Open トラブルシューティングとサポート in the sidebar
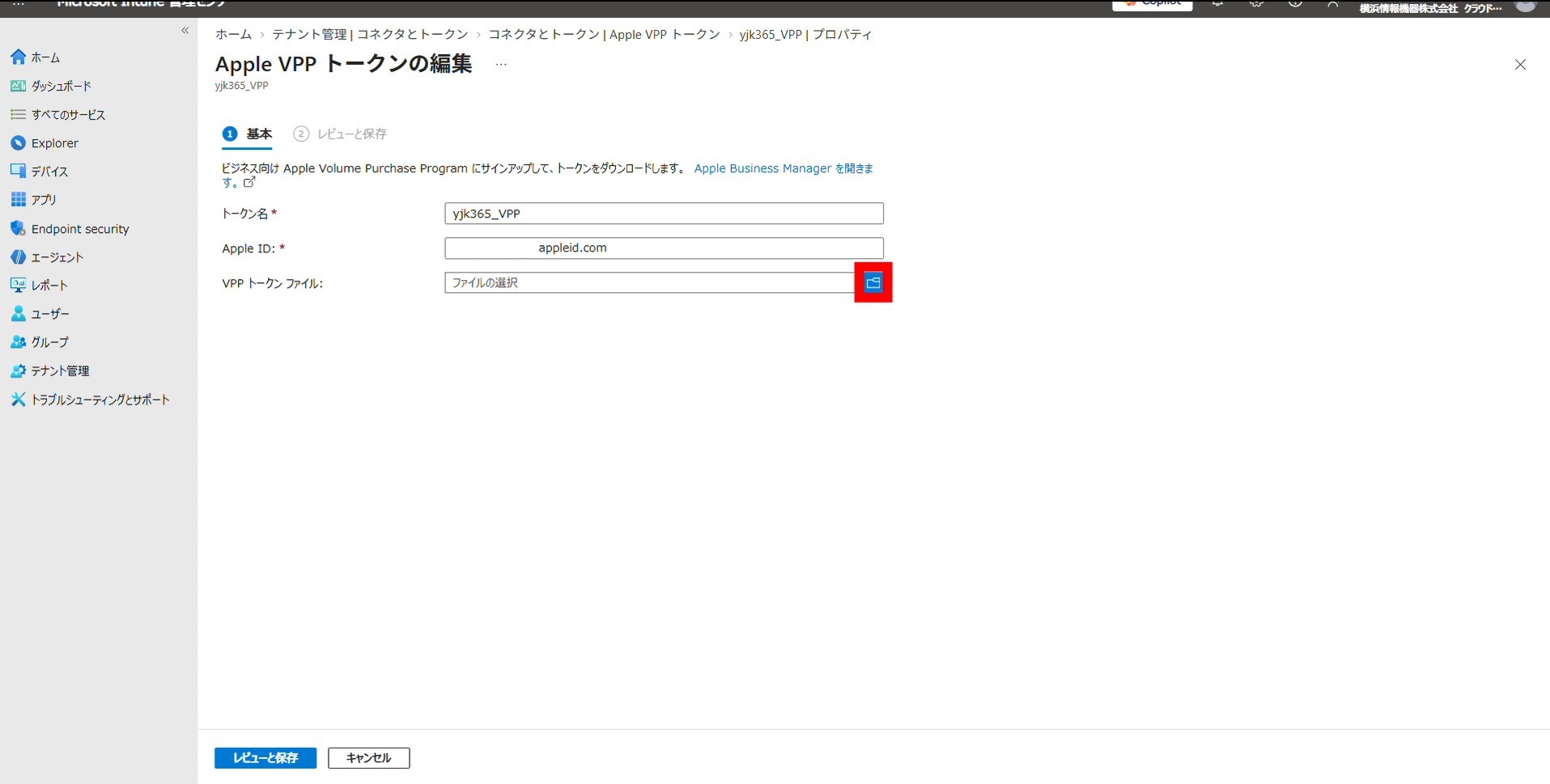The image size is (1550, 784). (90, 400)
